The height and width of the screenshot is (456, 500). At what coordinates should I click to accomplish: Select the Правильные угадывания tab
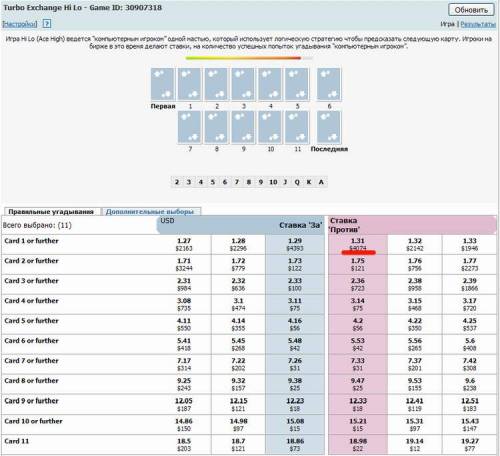click(x=51, y=212)
